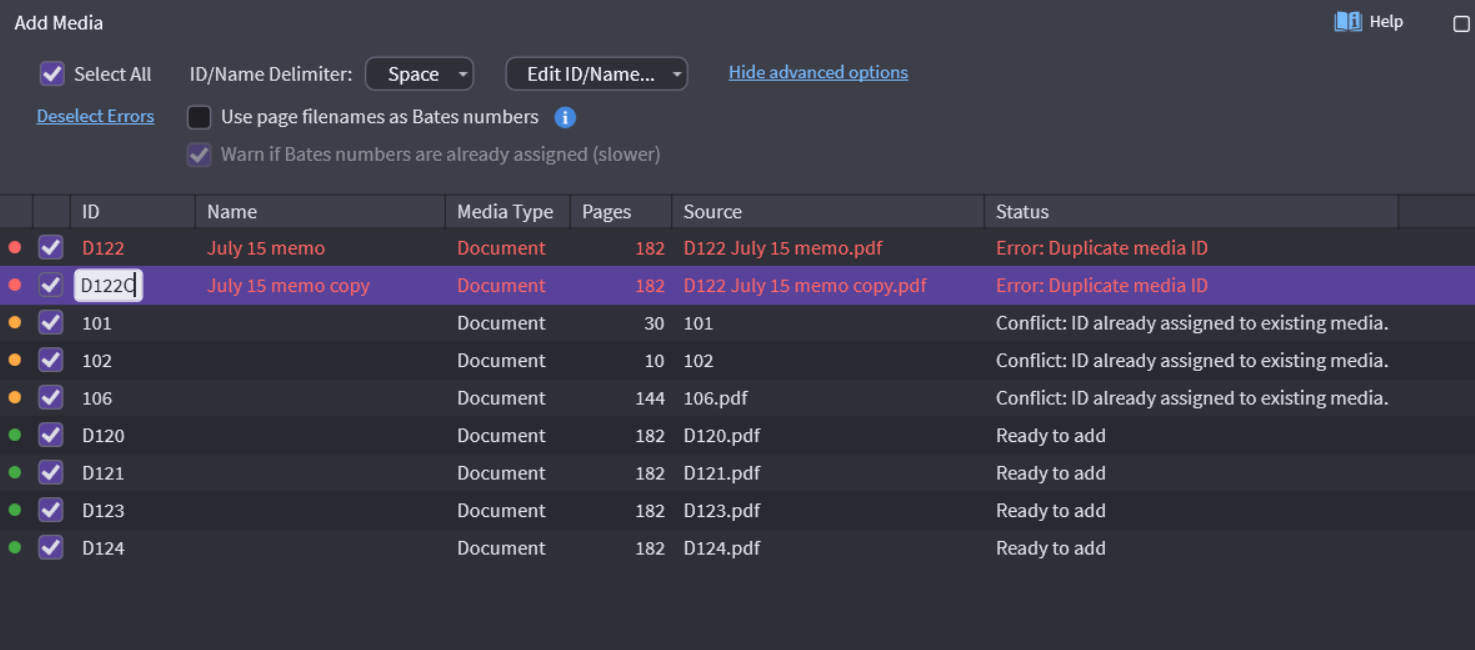Open the ID/Name Delimiter Space dropdown
Image resolution: width=1475 pixels, height=650 pixels.
[x=419, y=74]
